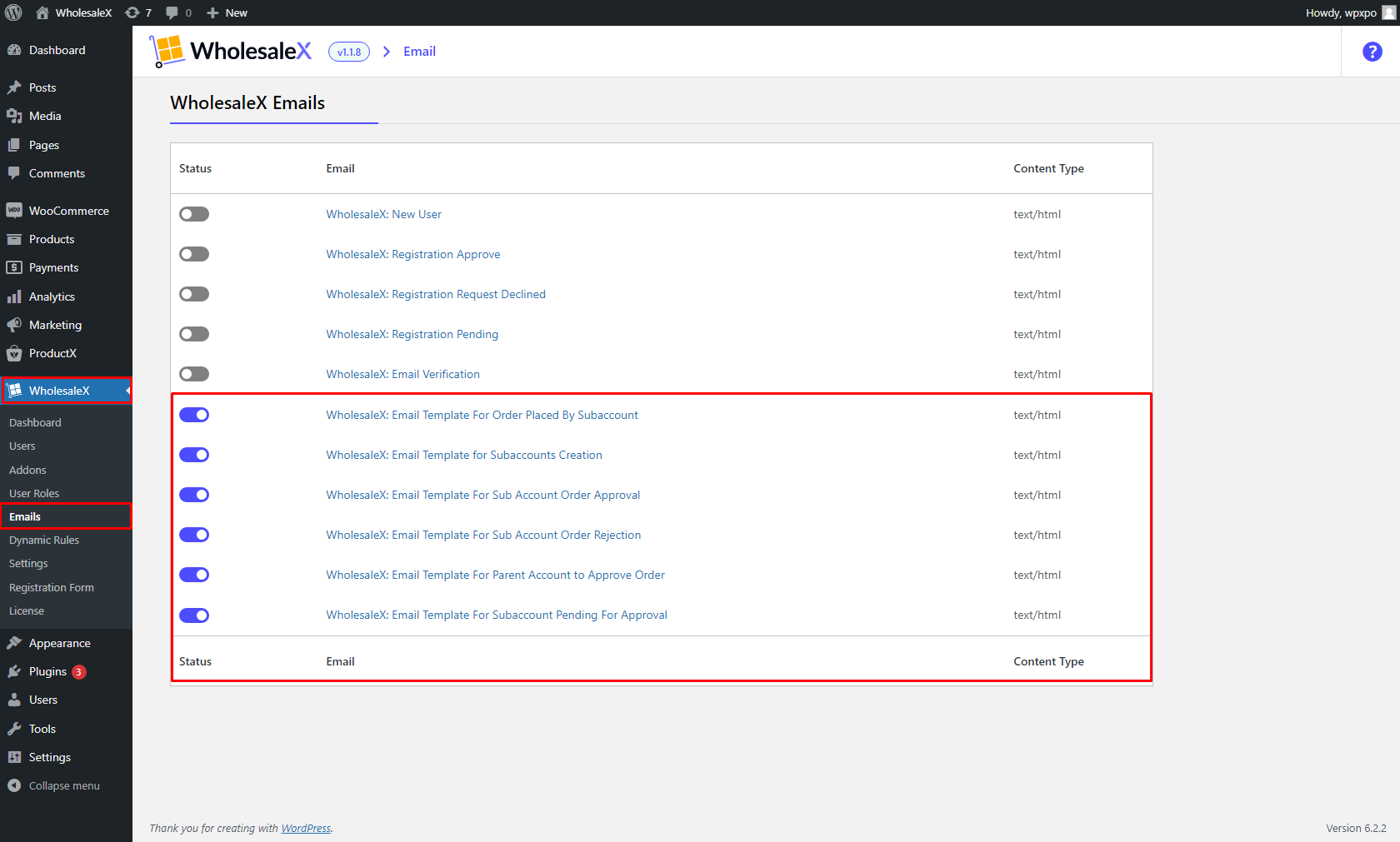Click the Media icon in sidebar
The width and height of the screenshot is (1400, 842).
pyautogui.click(x=14, y=116)
